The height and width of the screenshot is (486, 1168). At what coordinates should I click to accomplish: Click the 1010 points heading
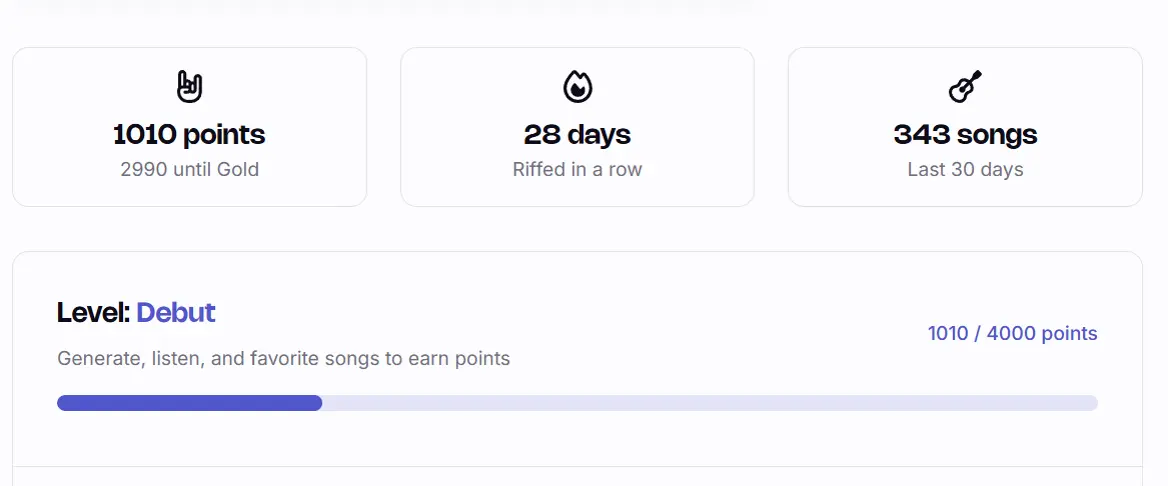point(189,134)
